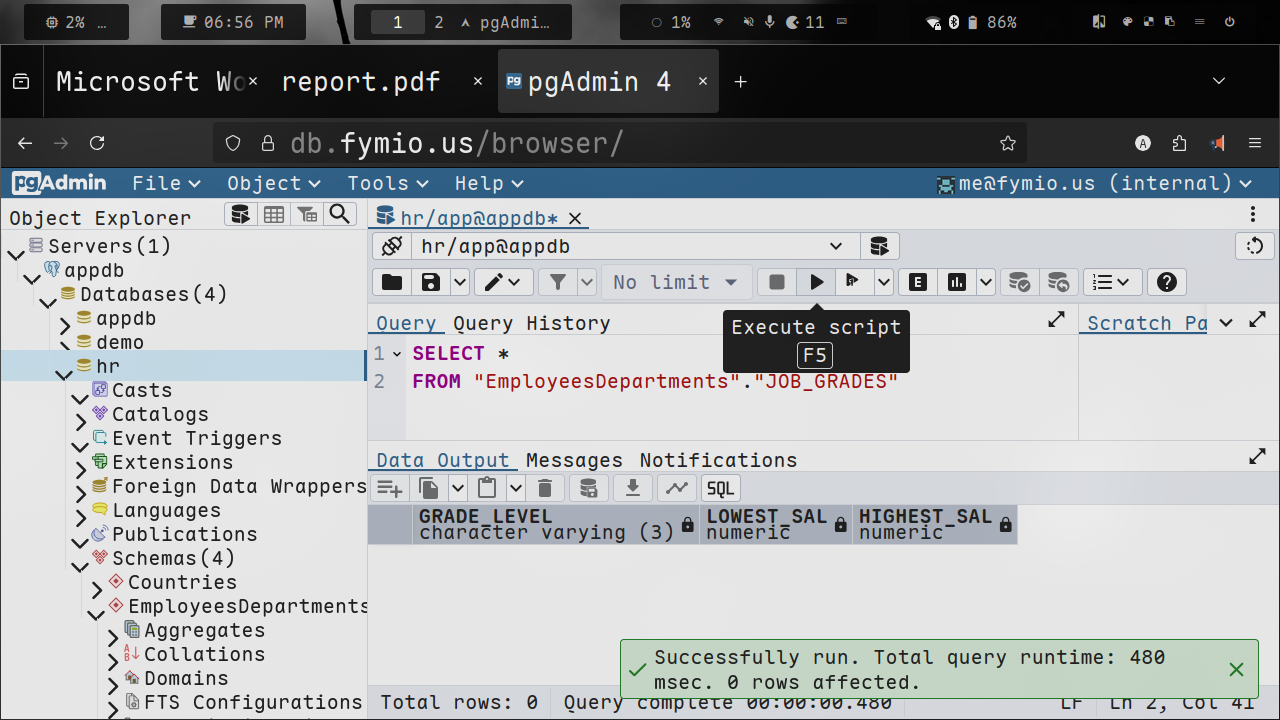The height and width of the screenshot is (720, 1280).
Task: Save the query file with floppy icon
Action: [x=431, y=283]
